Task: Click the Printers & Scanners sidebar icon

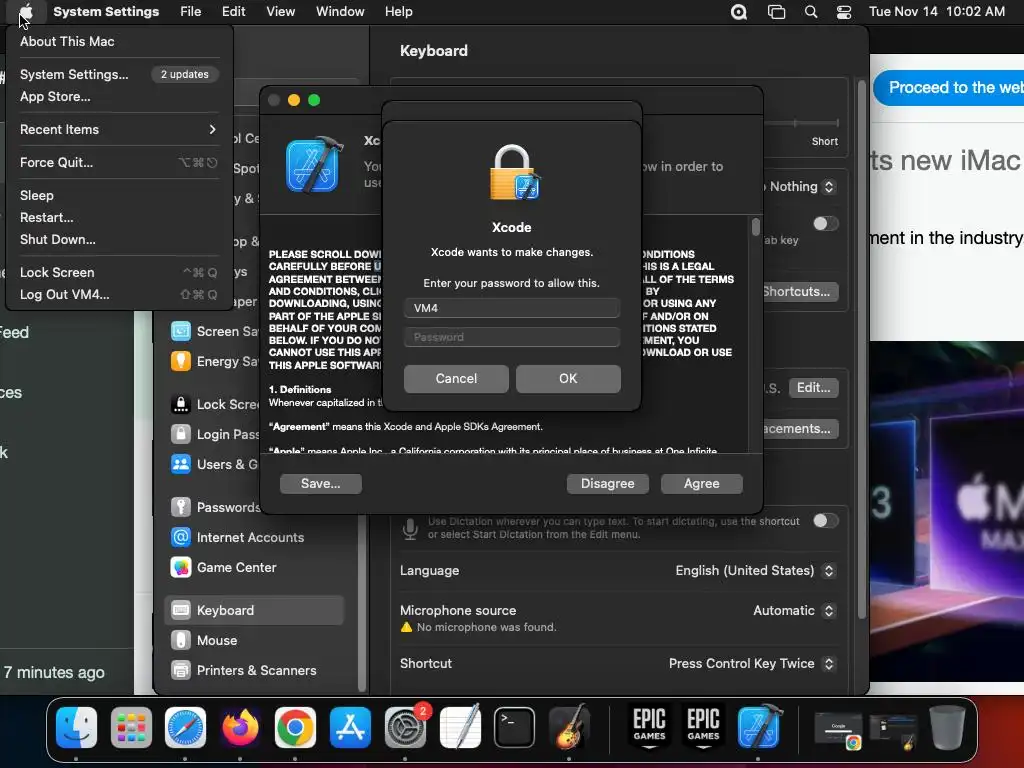Action: pyautogui.click(x=181, y=670)
